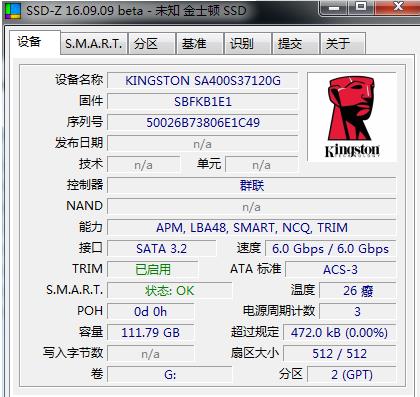Open the 基准 benchmark tab
Viewport: 420px width, 397px height.
(200, 44)
